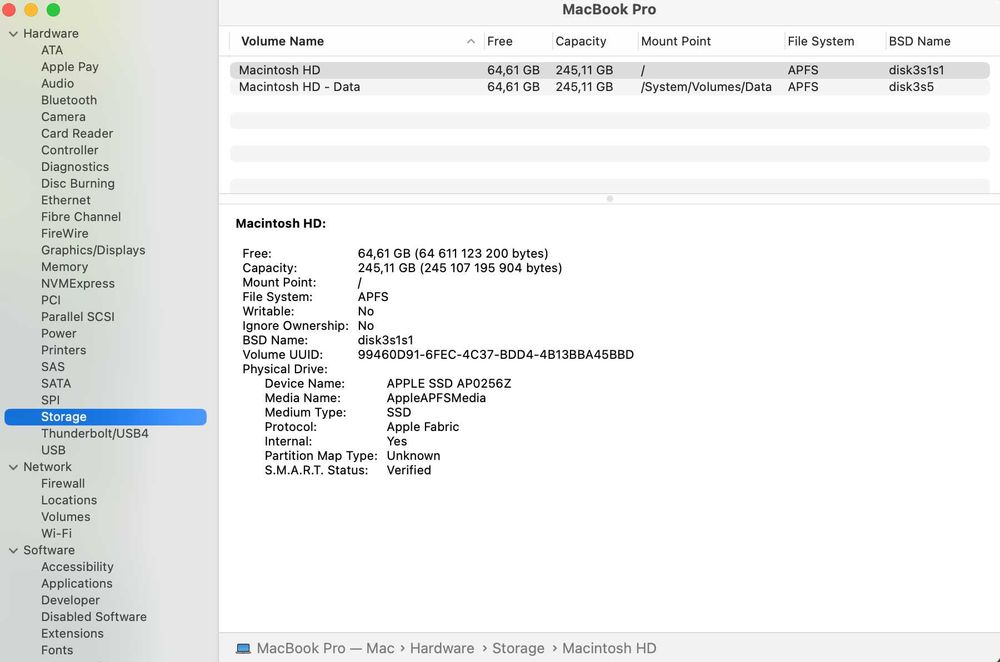Click the highlighted Storage sidebar item
Image resolution: width=1000 pixels, height=662 pixels.
click(x=105, y=416)
